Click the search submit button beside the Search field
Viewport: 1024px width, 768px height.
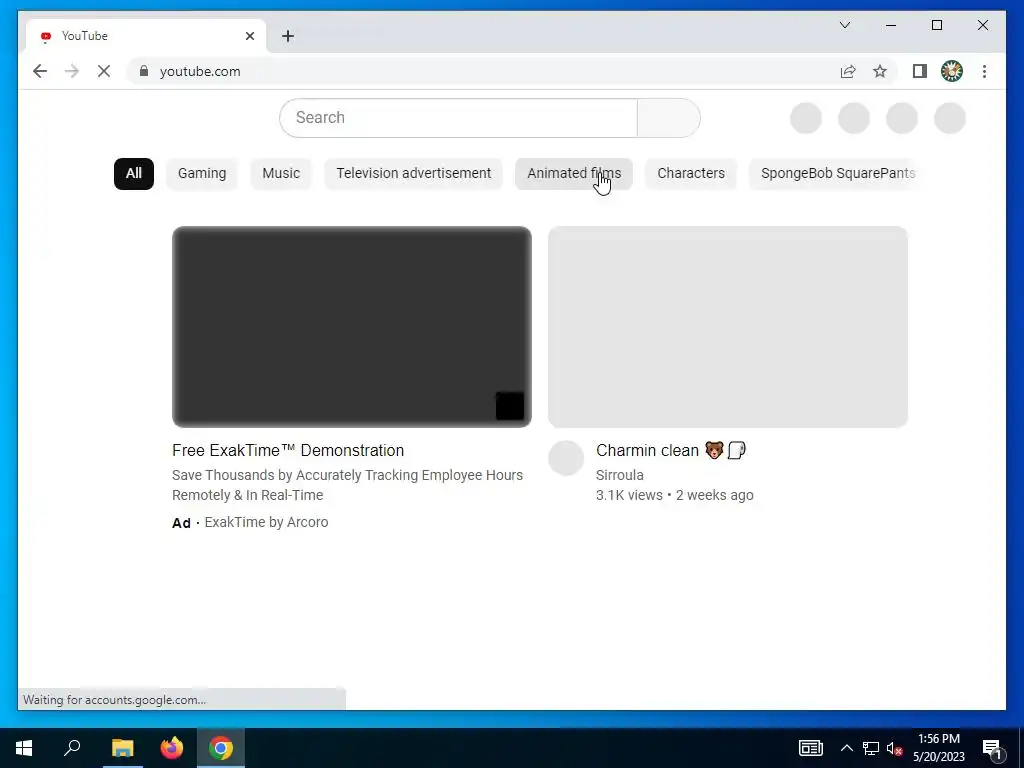coord(669,118)
